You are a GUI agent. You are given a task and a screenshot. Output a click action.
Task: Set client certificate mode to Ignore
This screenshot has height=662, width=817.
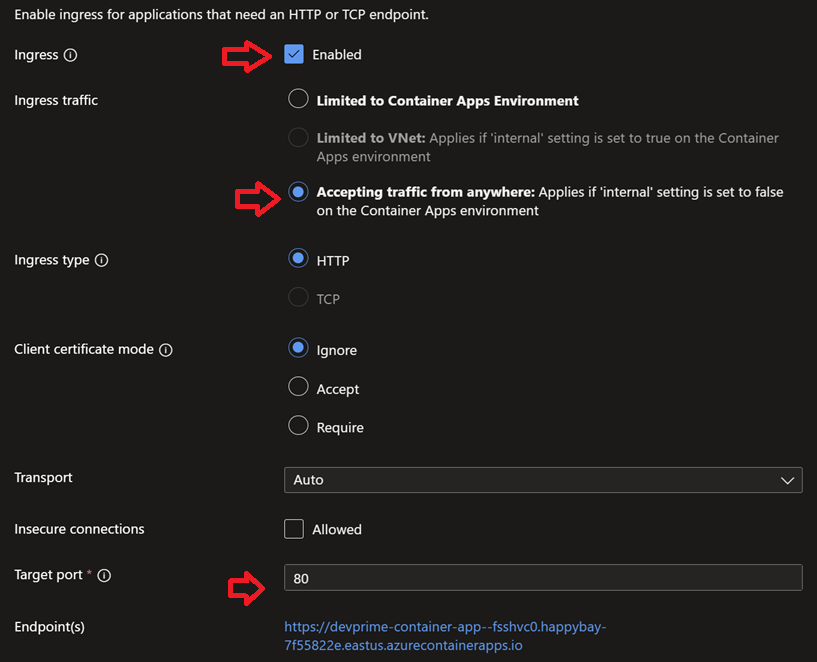pos(298,349)
